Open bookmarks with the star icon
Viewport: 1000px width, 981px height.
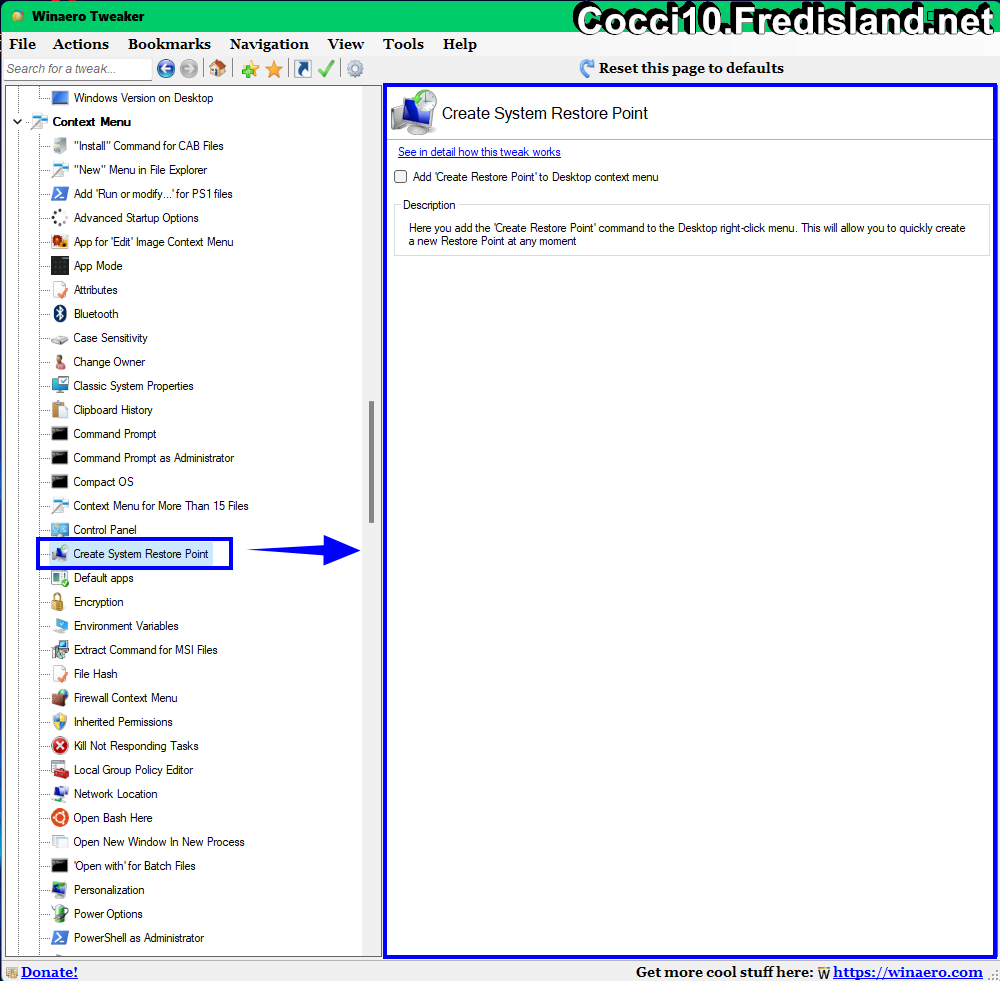274,69
